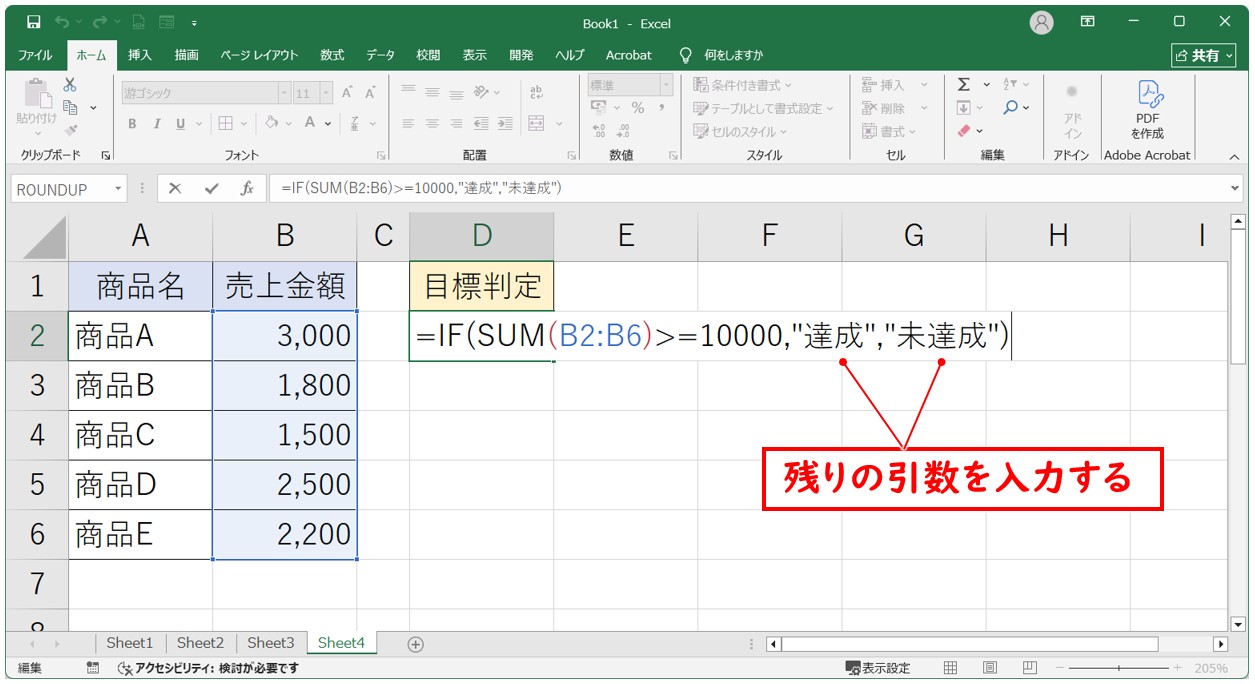This screenshot has width=1255, height=684.
Task: Click the 表示設定 button in status bar
Action: (878, 668)
